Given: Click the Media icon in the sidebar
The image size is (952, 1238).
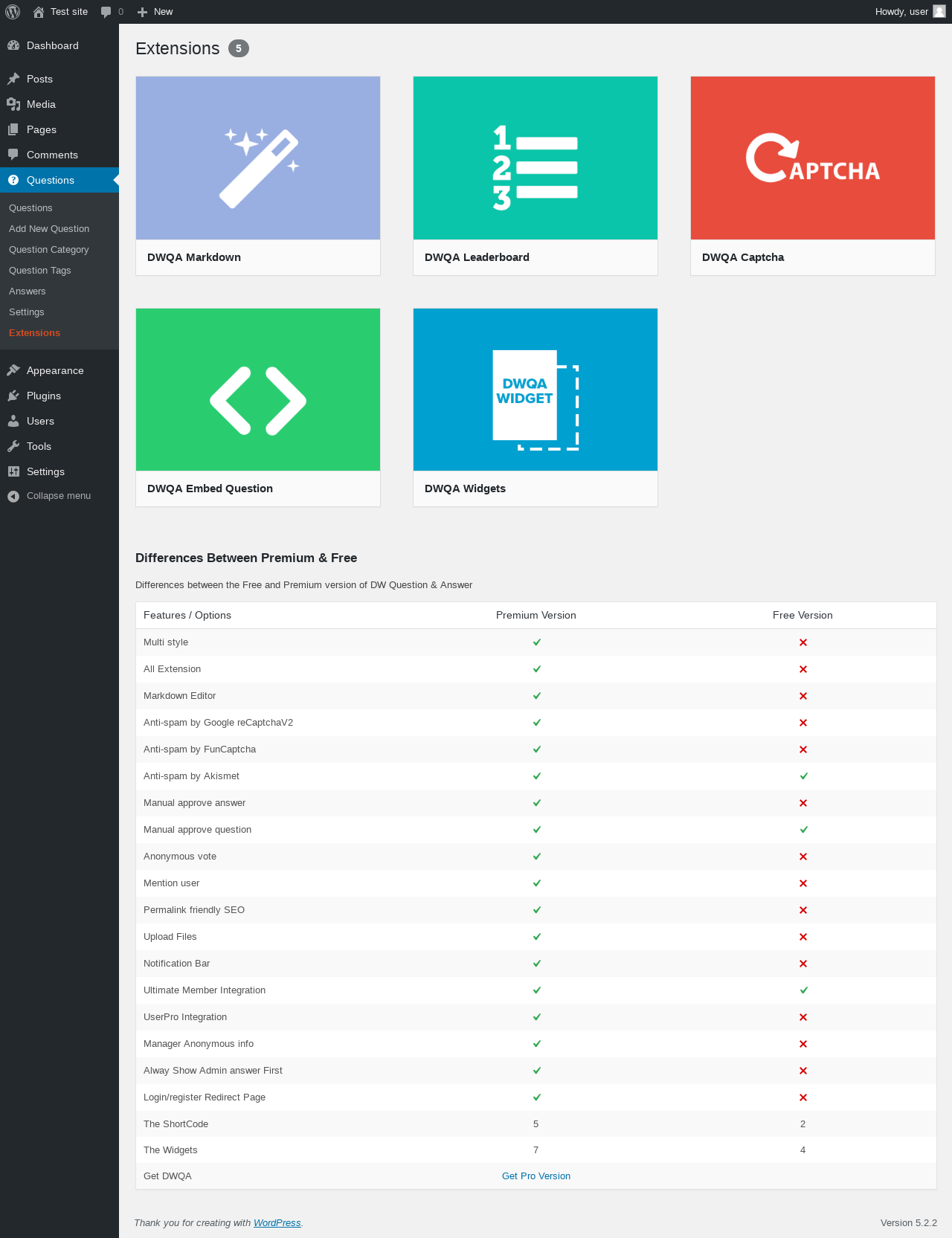Looking at the screenshot, I should click(x=13, y=104).
